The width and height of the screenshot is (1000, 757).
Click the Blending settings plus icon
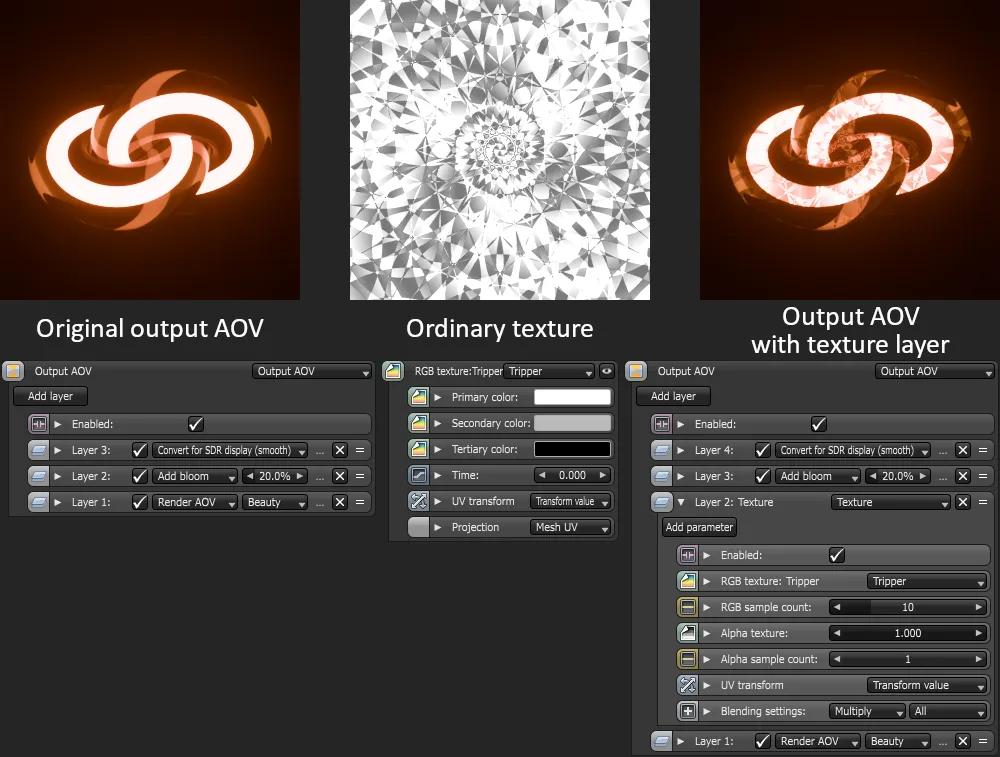(x=687, y=711)
